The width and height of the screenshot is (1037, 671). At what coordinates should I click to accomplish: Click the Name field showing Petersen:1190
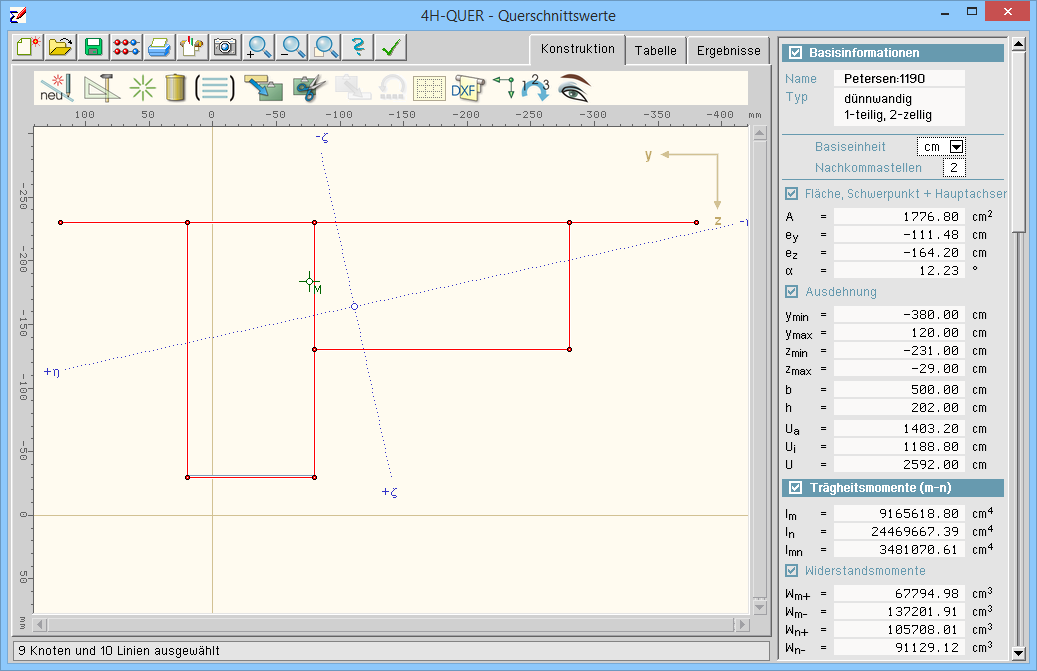tap(901, 78)
